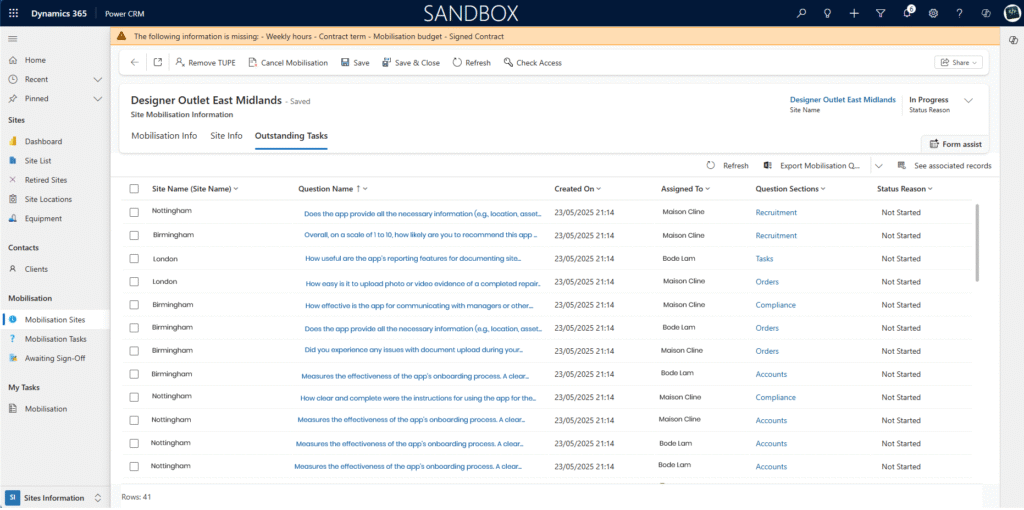Open Mobilisation Tasks in the sidebar
The image size is (1024, 510).
point(56,339)
